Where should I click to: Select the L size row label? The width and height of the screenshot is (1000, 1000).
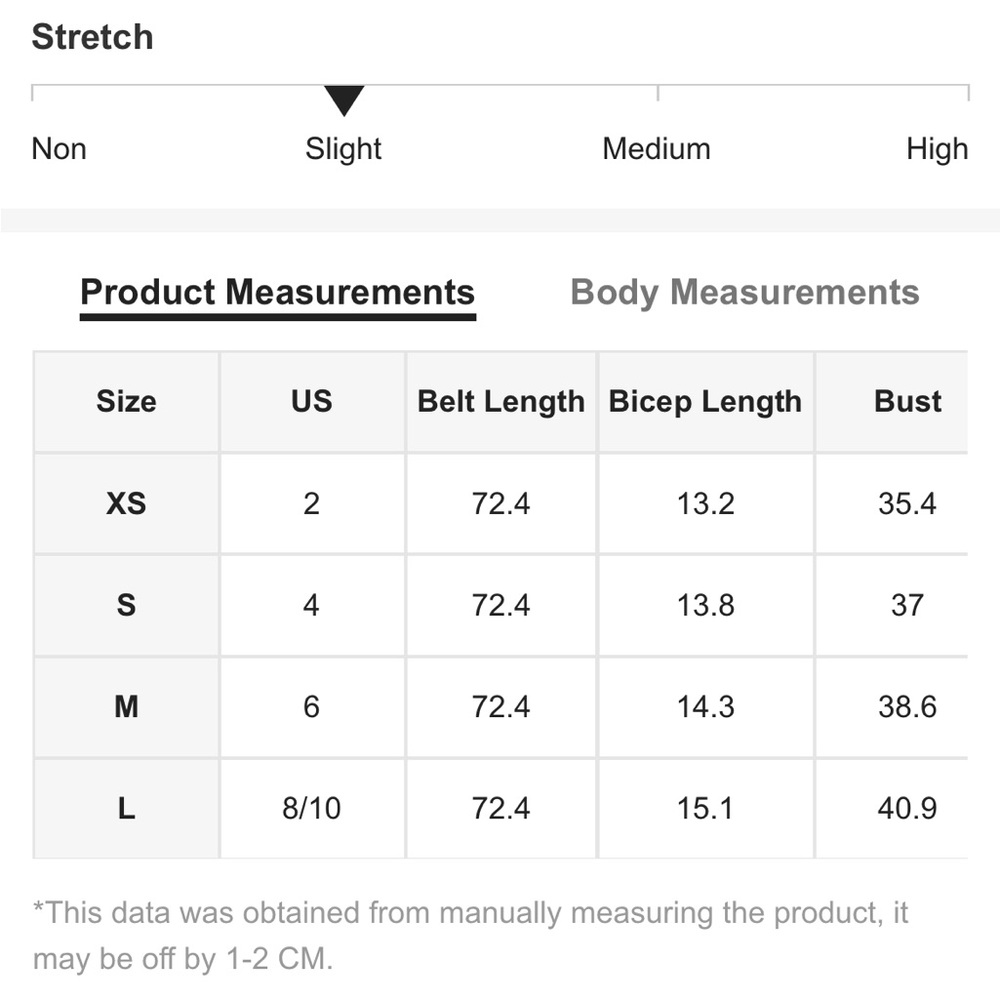[x=126, y=808]
